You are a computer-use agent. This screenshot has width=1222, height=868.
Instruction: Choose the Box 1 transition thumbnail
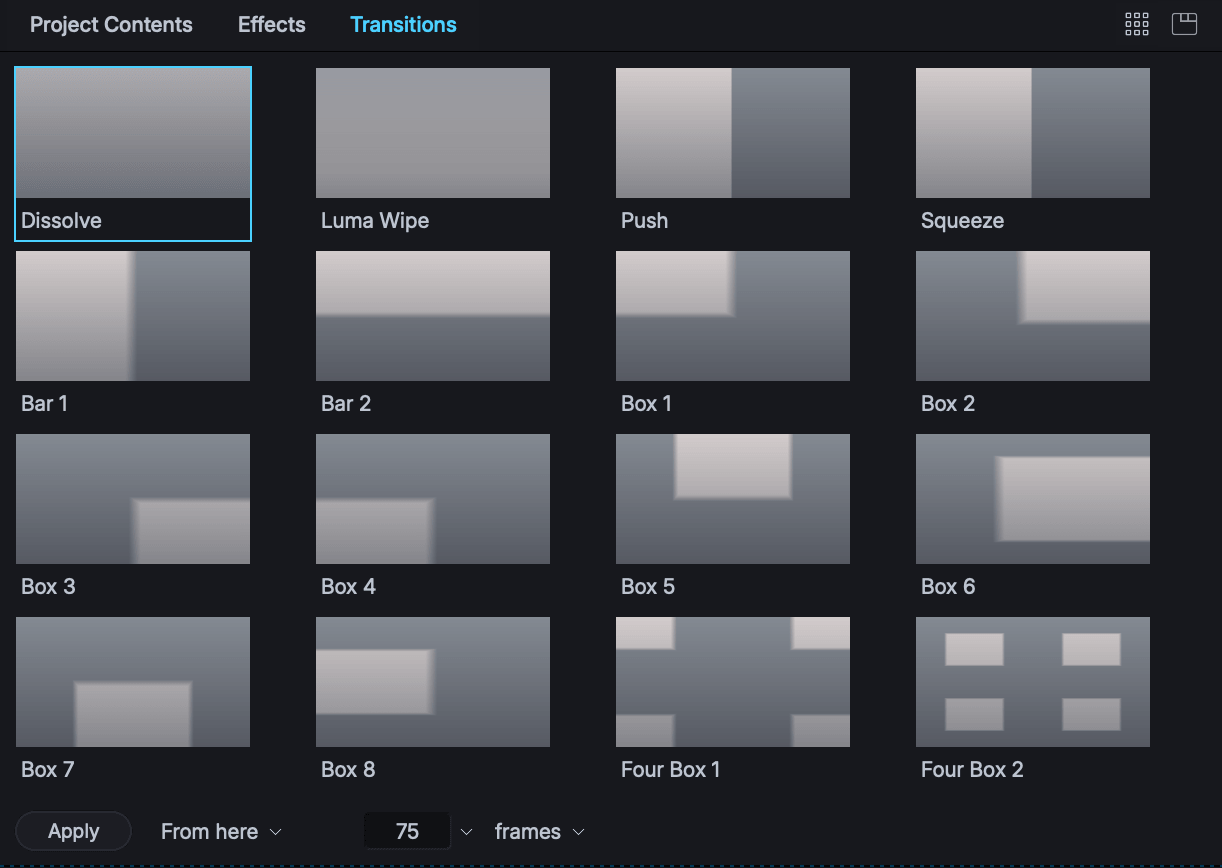tap(733, 316)
